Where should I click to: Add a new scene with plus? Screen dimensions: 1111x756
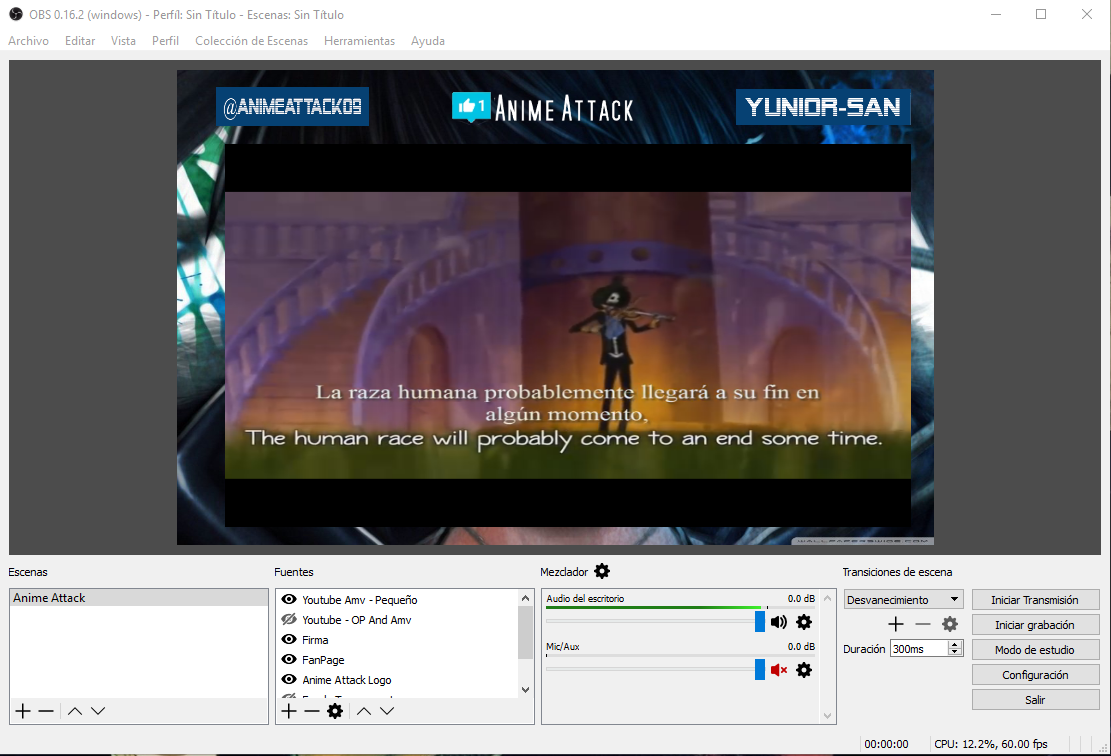pyautogui.click(x=23, y=711)
